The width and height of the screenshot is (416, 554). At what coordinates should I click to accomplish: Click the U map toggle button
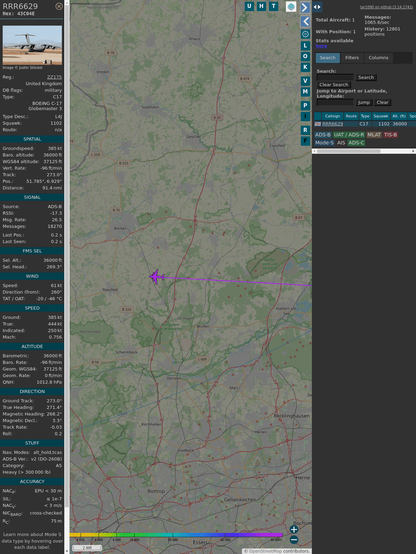[x=250, y=6]
